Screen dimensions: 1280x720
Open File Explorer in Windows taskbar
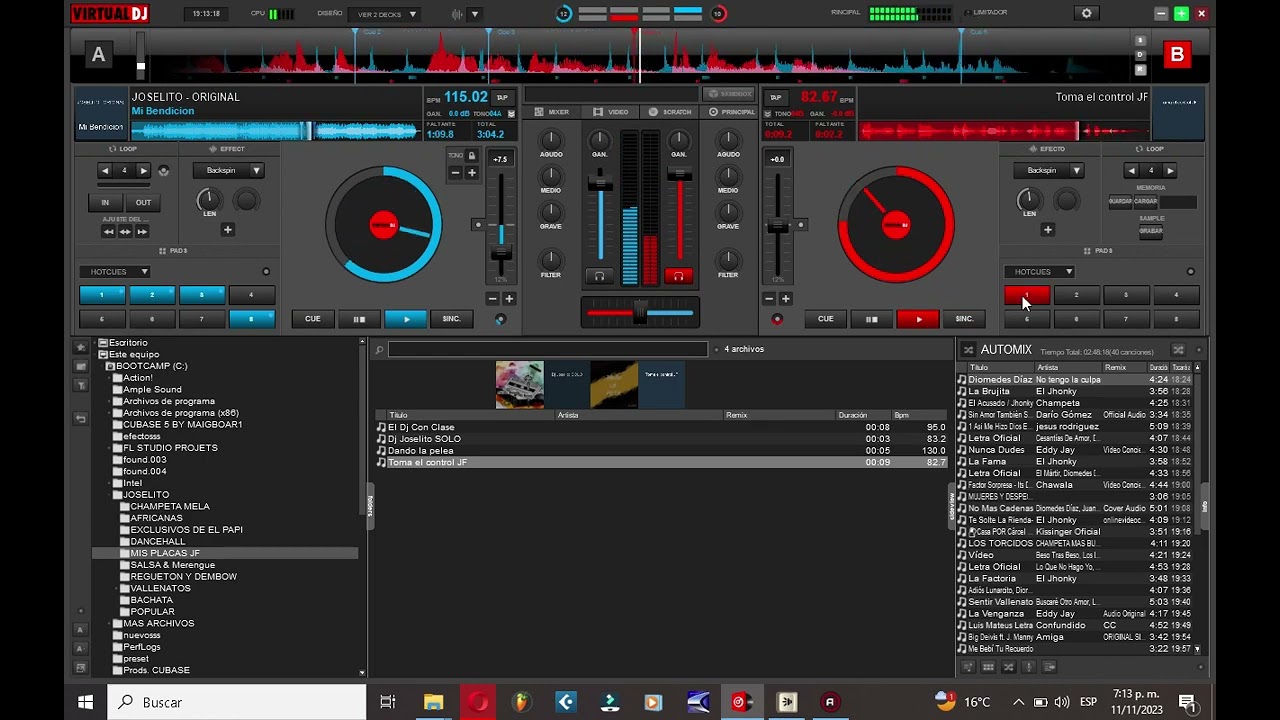point(433,702)
